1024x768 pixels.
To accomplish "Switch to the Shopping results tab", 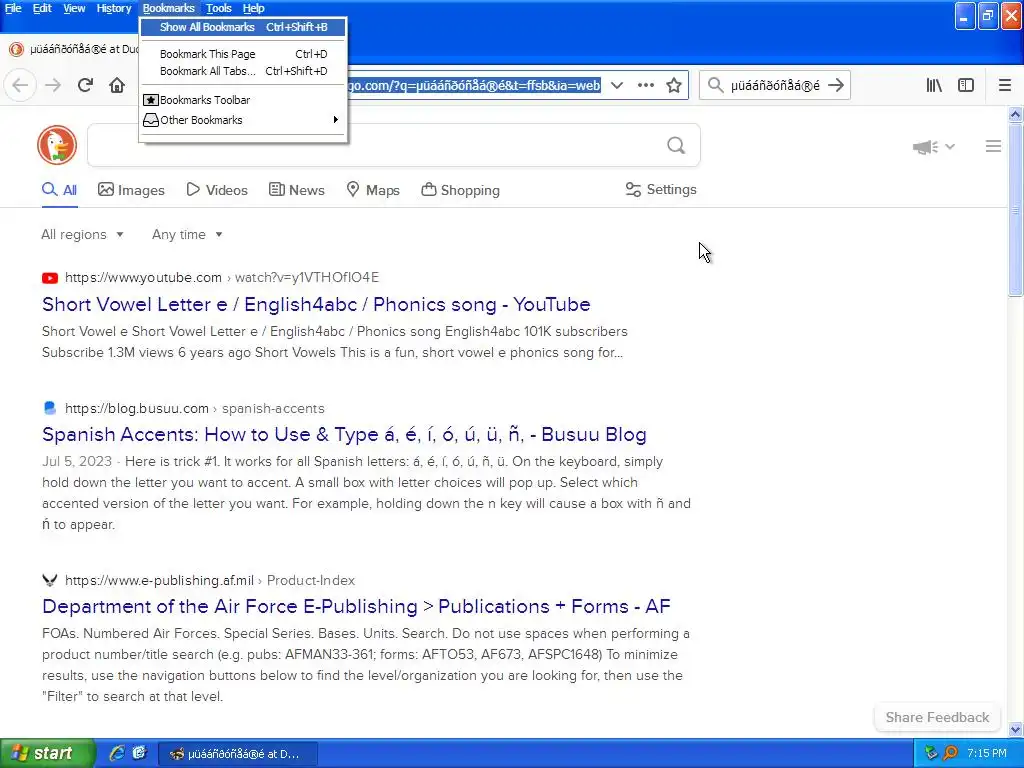I will [460, 190].
